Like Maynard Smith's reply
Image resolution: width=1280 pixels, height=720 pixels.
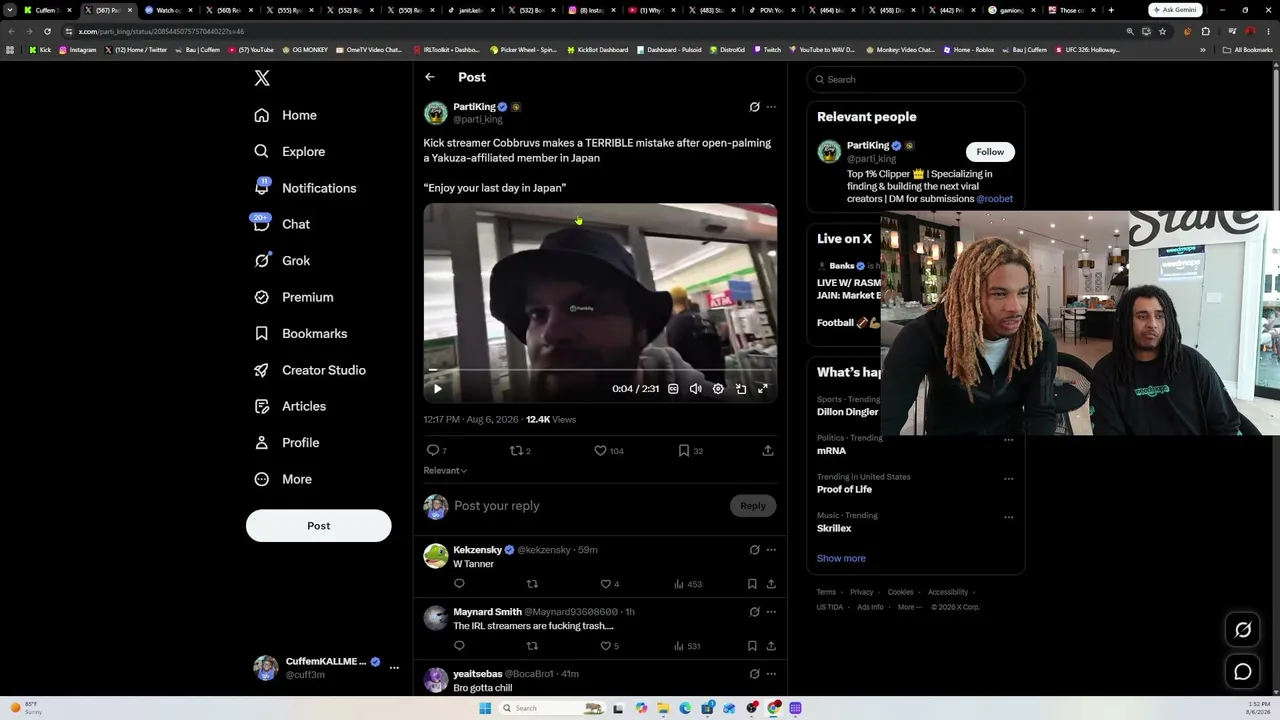pyautogui.click(x=605, y=646)
